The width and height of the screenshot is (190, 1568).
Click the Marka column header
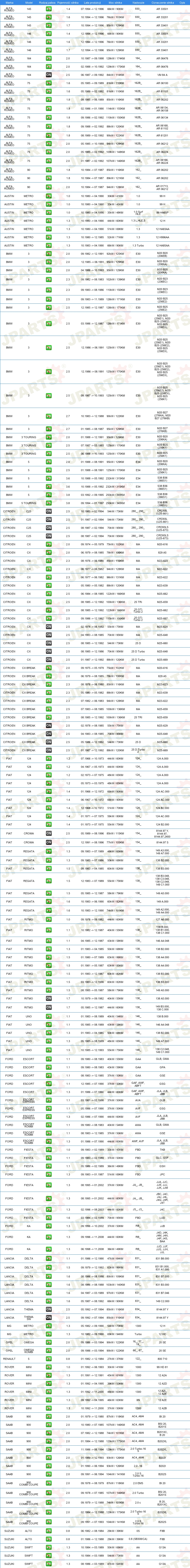(9, 2)
